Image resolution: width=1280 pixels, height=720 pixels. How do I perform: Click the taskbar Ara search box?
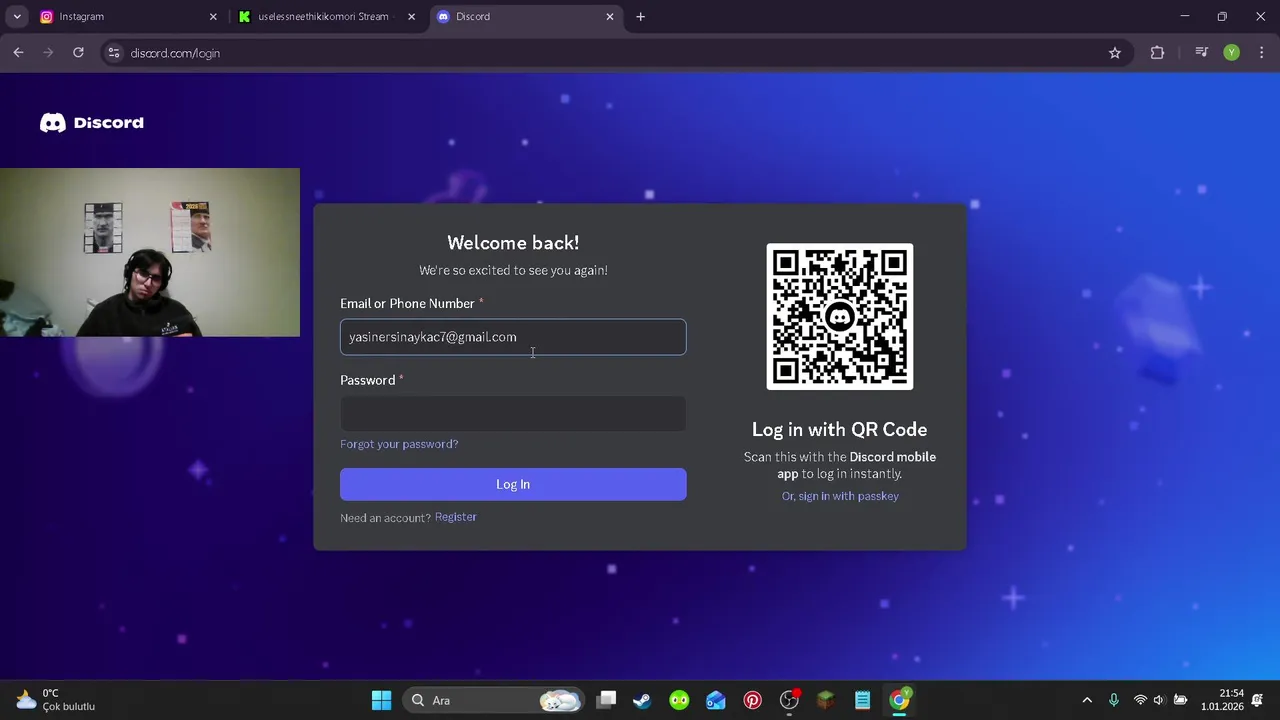(494, 700)
